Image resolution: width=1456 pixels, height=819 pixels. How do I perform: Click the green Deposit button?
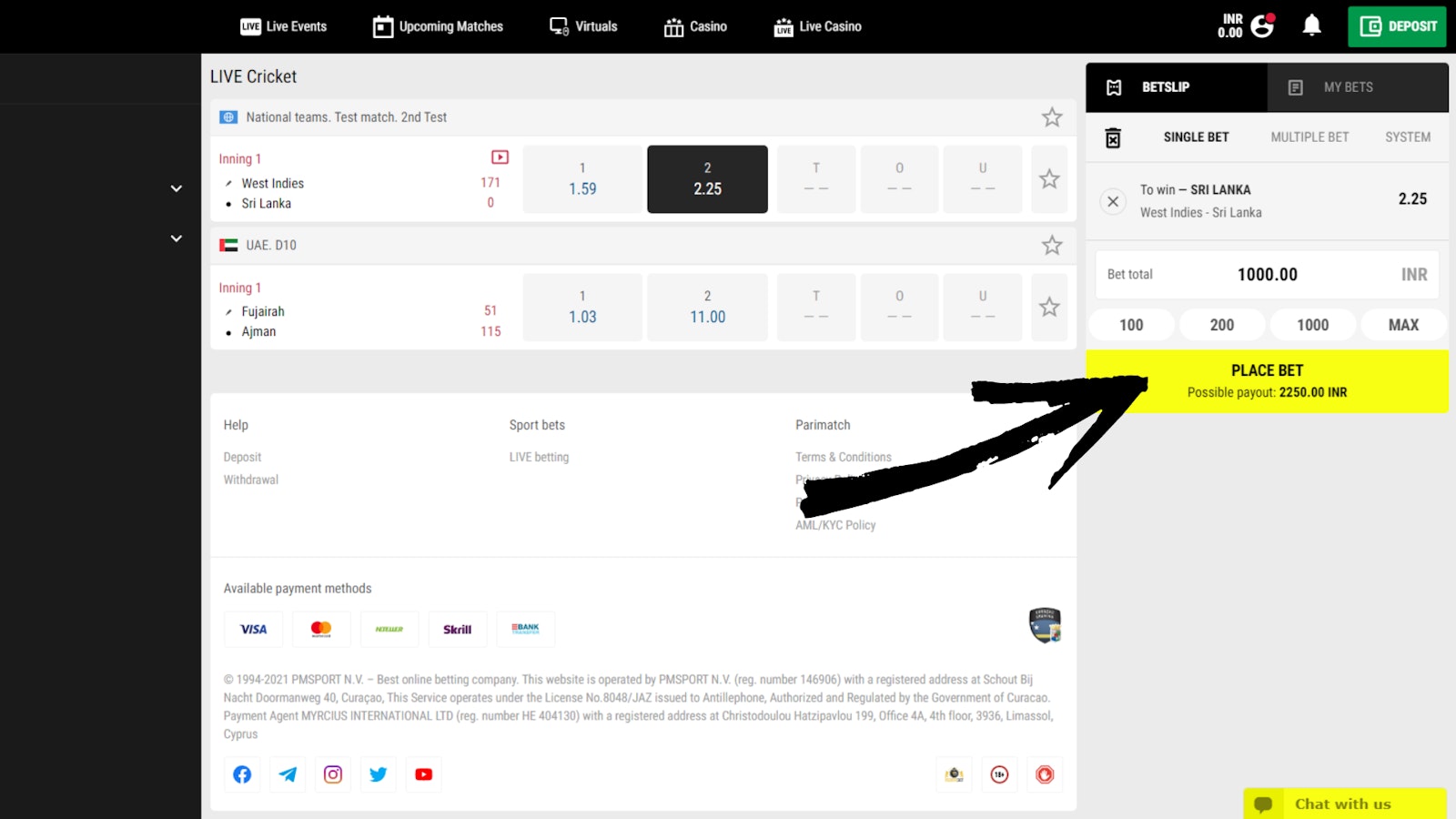click(1397, 26)
